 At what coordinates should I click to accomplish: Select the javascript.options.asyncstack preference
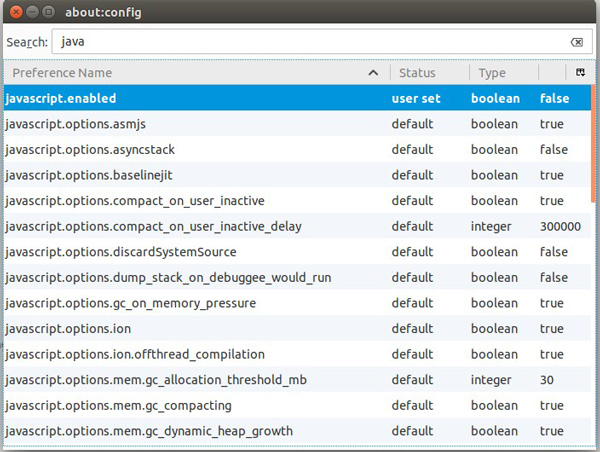click(297, 149)
